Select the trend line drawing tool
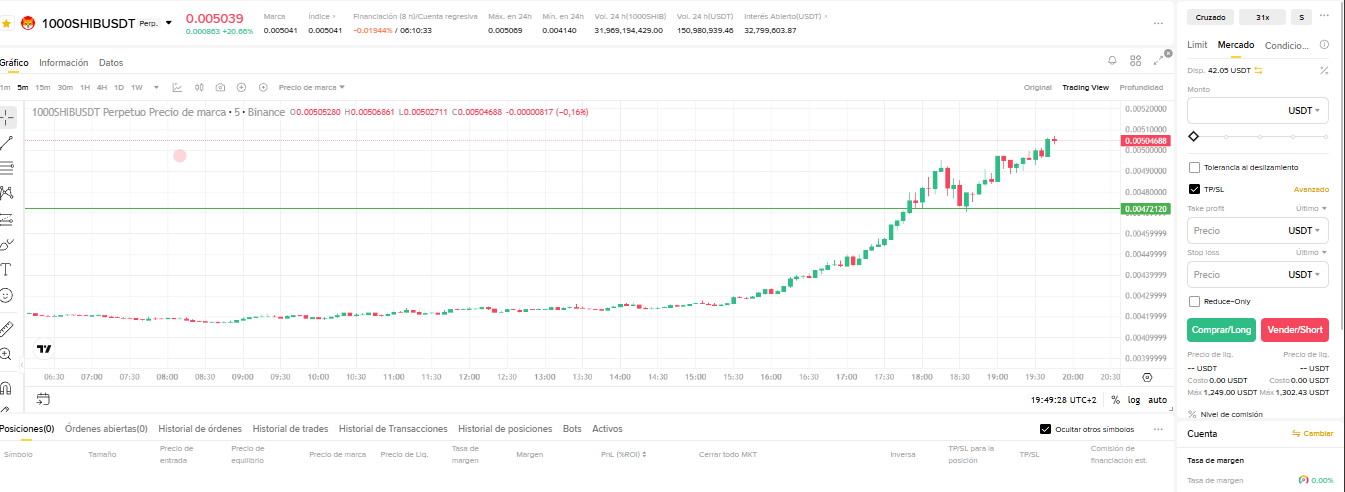Screen dimensions: 1345x492 pyautogui.click(x=6, y=142)
